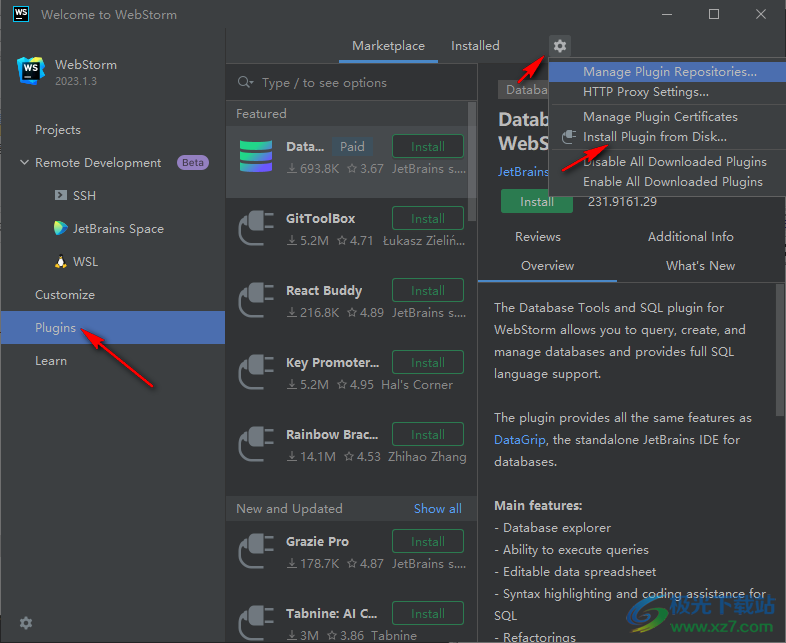Open the What's New tab
This screenshot has height=643, width=786.
point(700,266)
